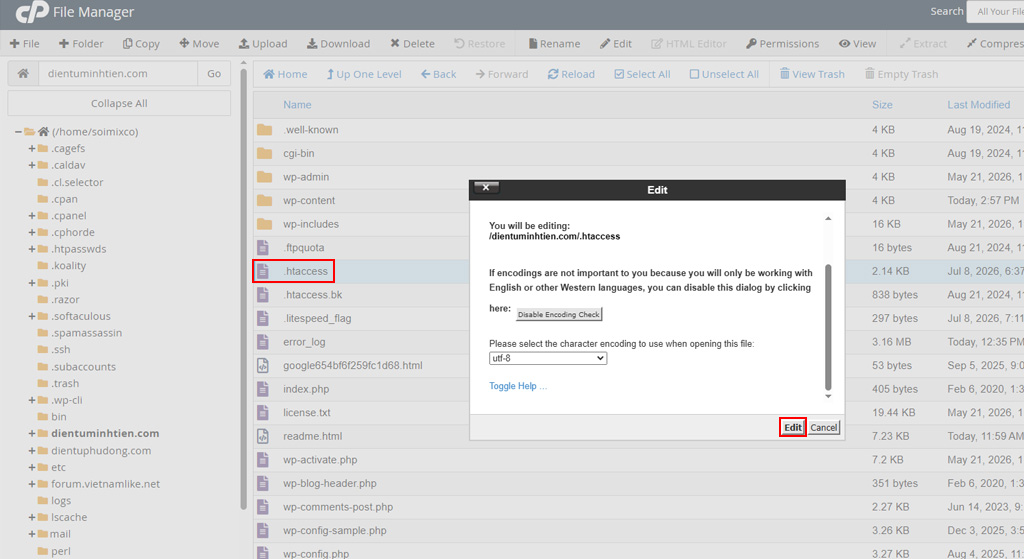
Task: Sort files by the Size column header
Action: tap(882, 104)
